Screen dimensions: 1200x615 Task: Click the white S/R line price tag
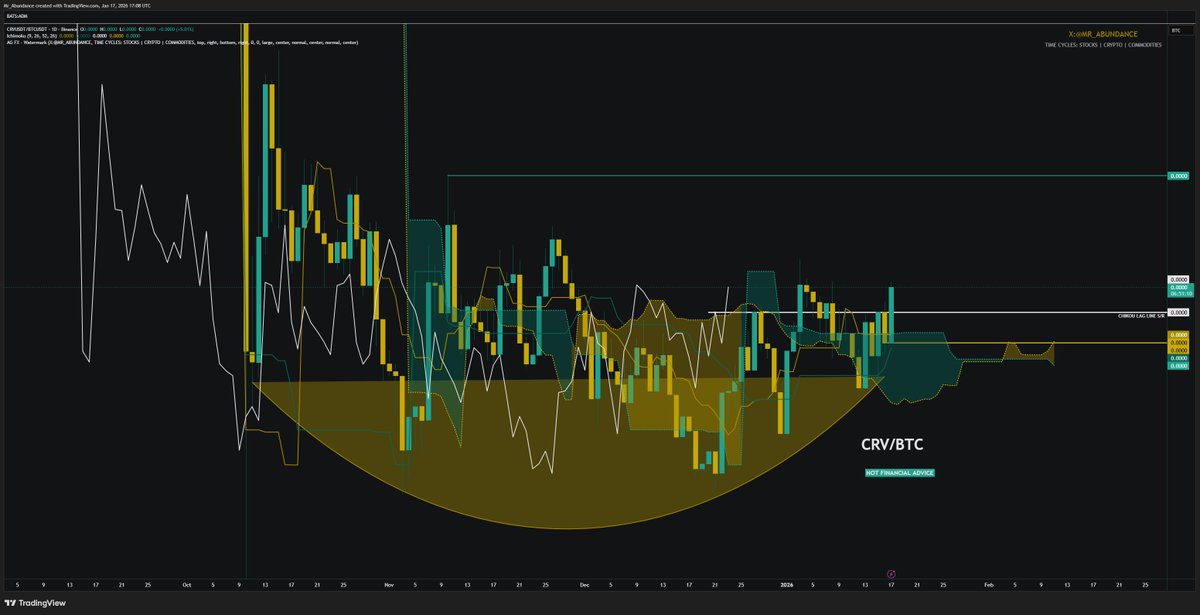pos(1179,312)
